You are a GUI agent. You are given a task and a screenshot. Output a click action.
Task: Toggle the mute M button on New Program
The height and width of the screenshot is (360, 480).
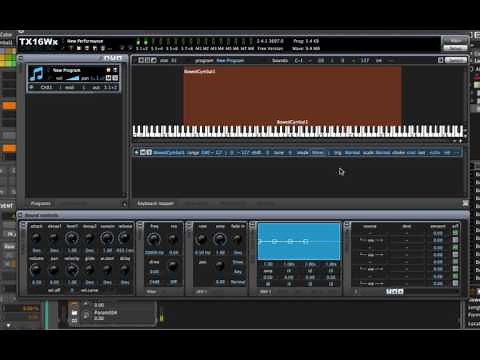tap(108, 78)
